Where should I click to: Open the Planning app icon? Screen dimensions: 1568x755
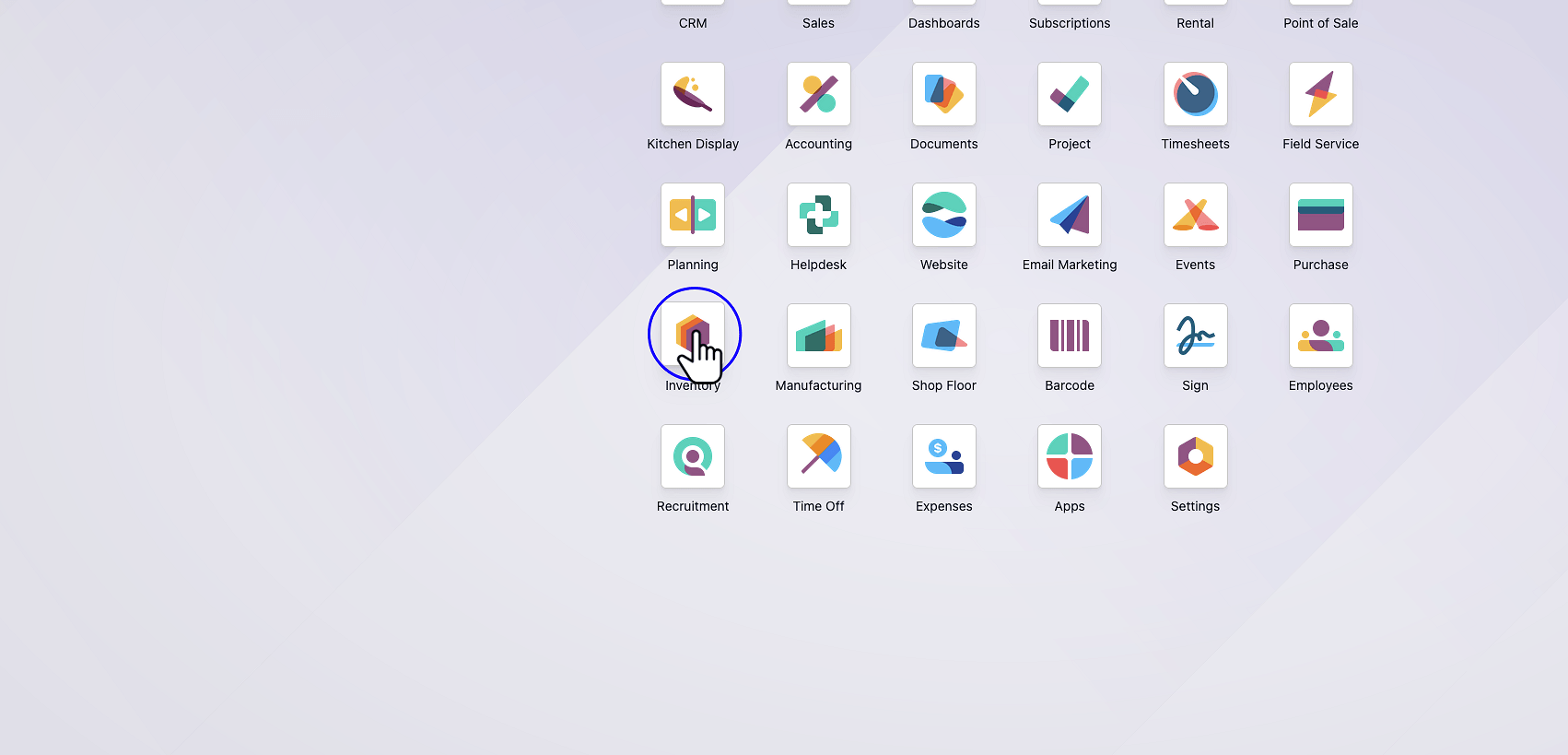point(693,215)
